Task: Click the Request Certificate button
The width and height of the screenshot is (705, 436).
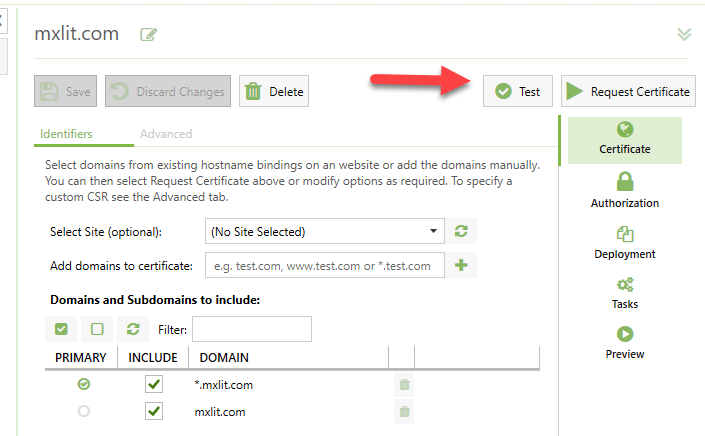Action: [628, 91]
